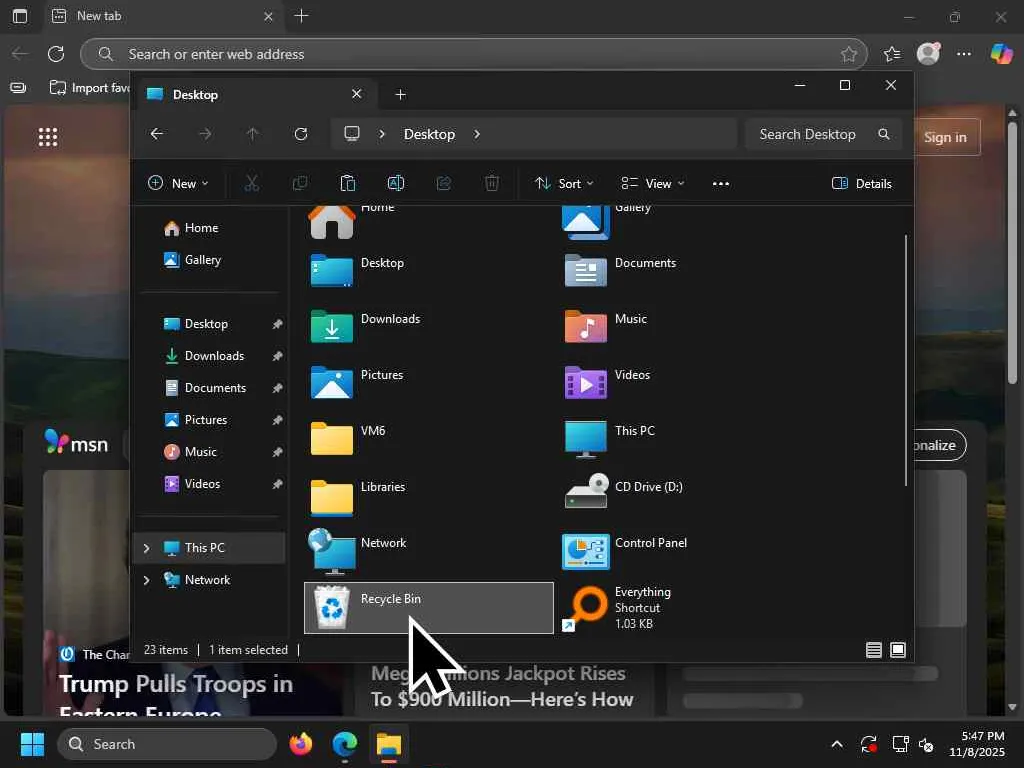Click the pin icon next to Documents

click(277, 388)
